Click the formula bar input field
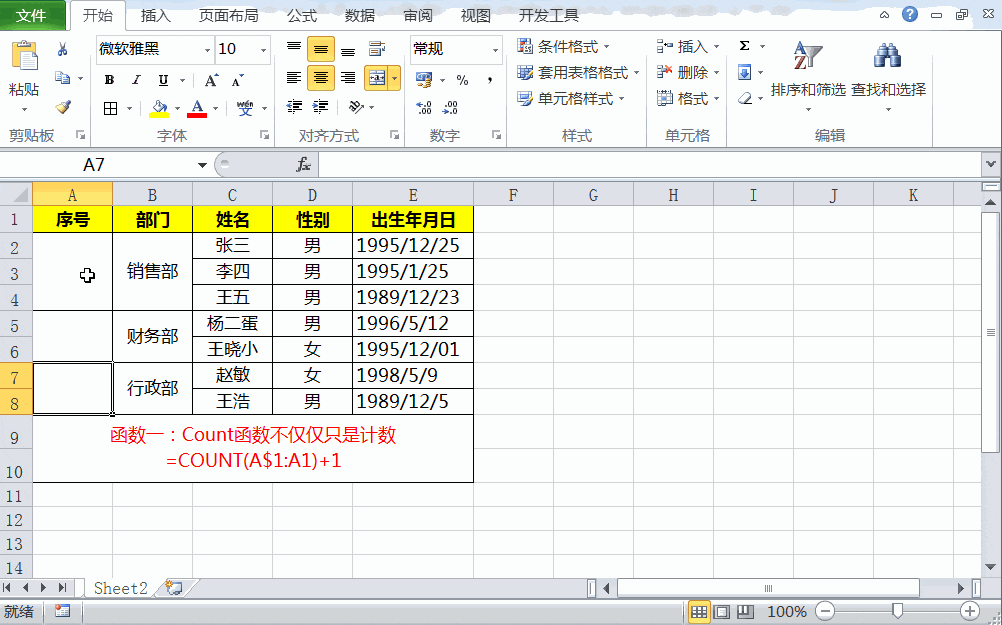Image resolution: width=1002 pixels, height=625 pixels. (x=649, y=165)
